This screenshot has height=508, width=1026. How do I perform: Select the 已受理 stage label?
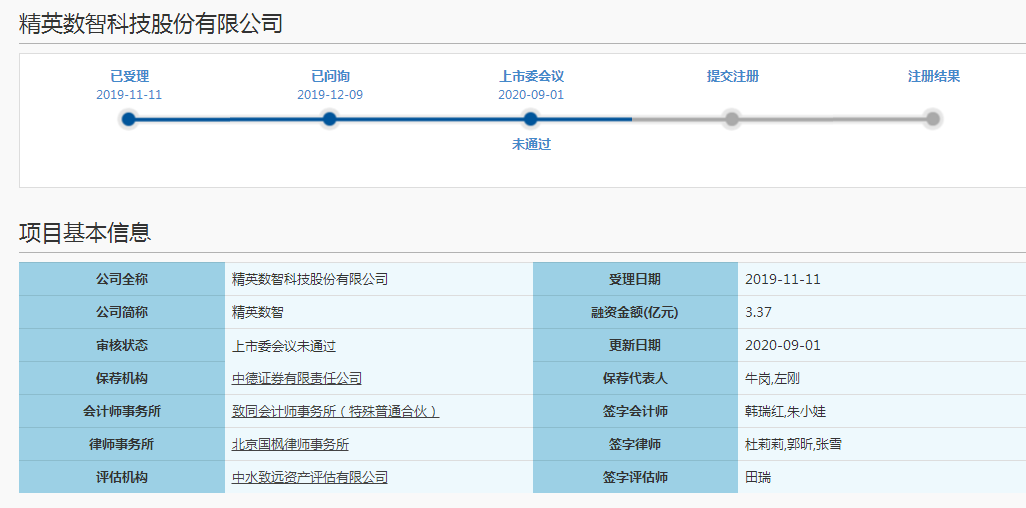129,77
